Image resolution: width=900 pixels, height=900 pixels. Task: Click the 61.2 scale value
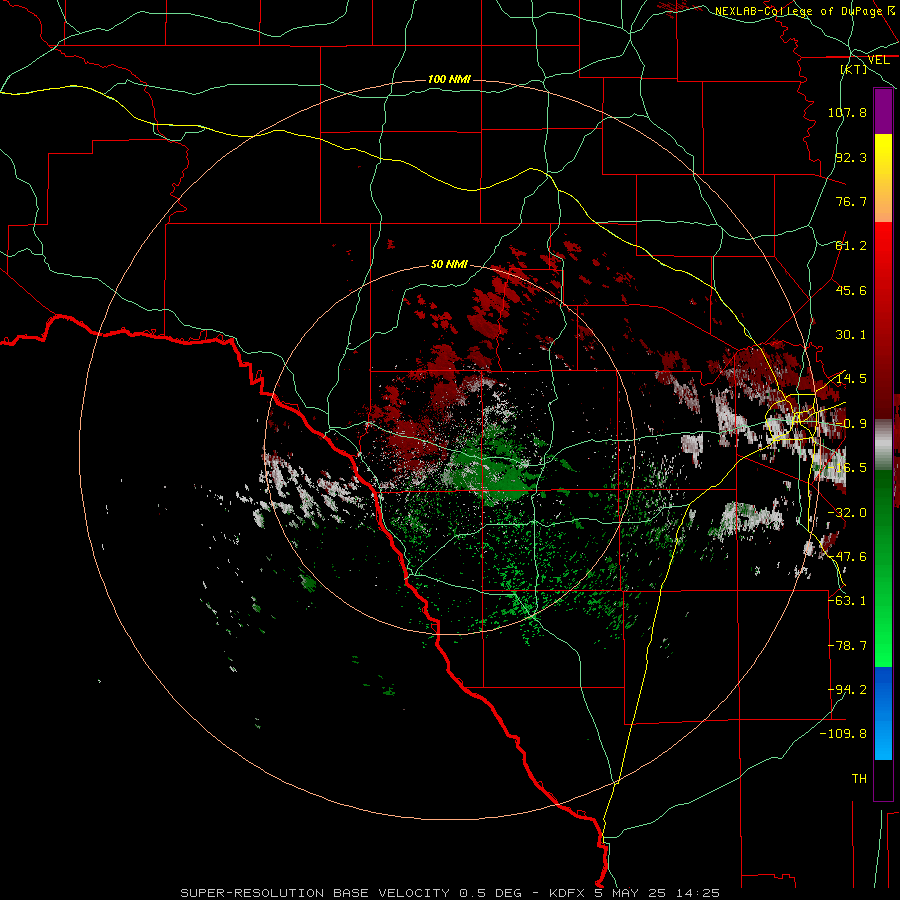[851, 246]
